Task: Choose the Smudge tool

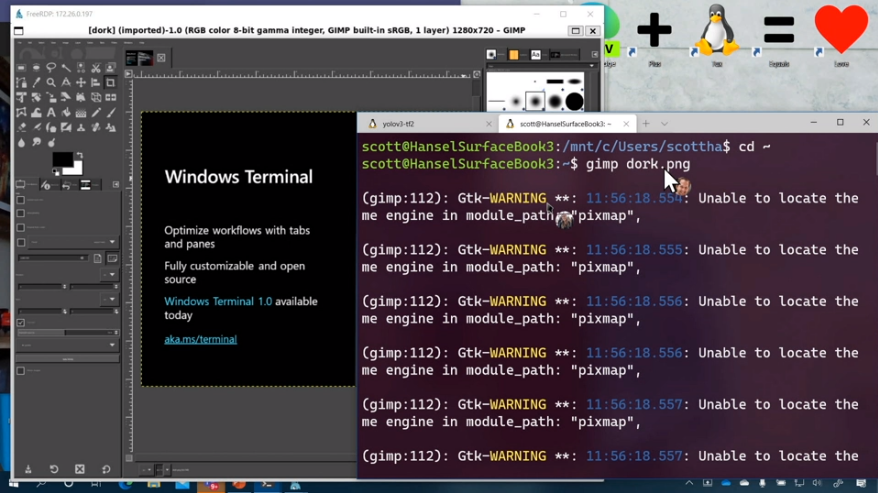Action: [36, 142]
